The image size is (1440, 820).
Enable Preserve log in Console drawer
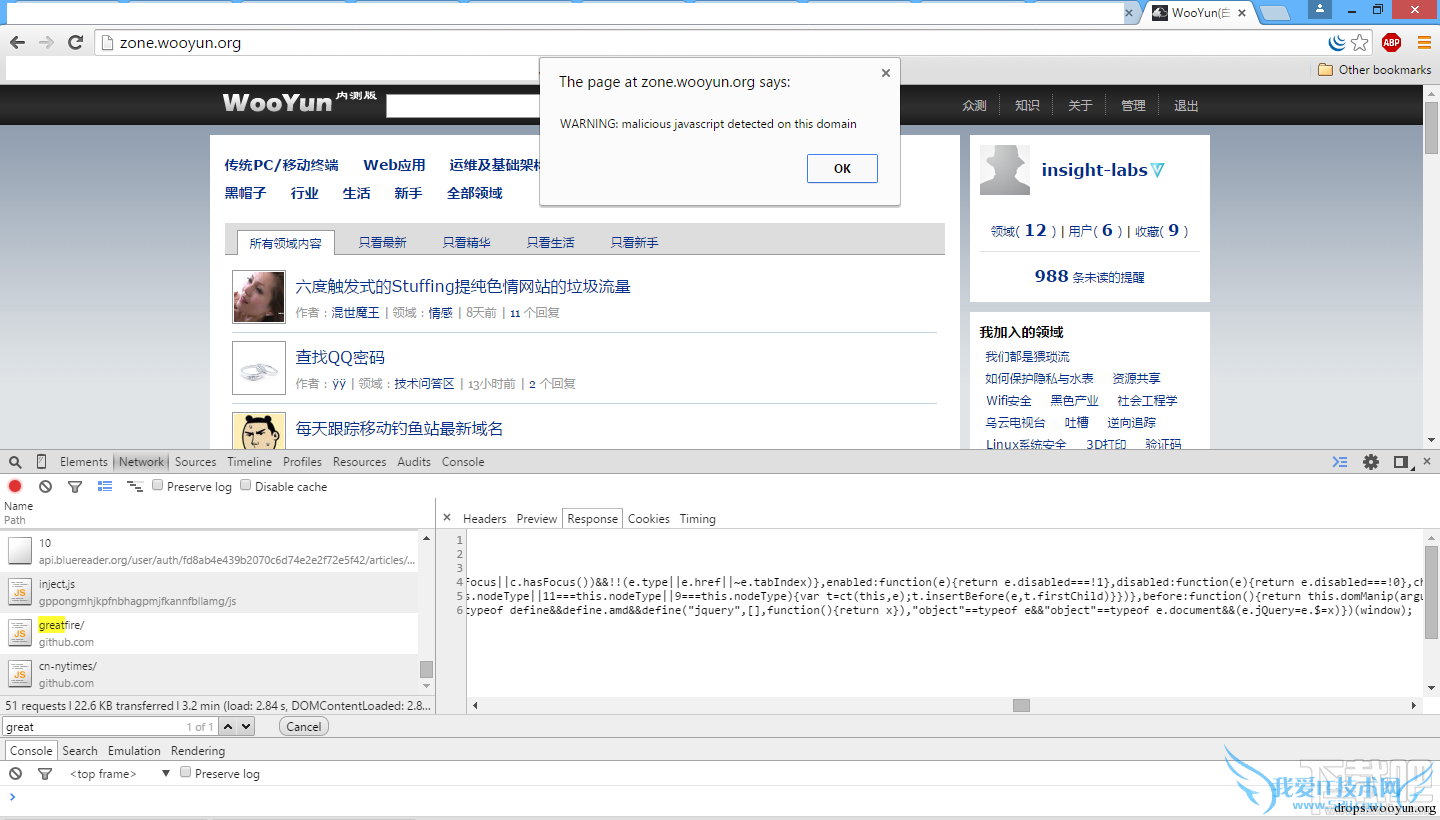click(x=186, y=773)
